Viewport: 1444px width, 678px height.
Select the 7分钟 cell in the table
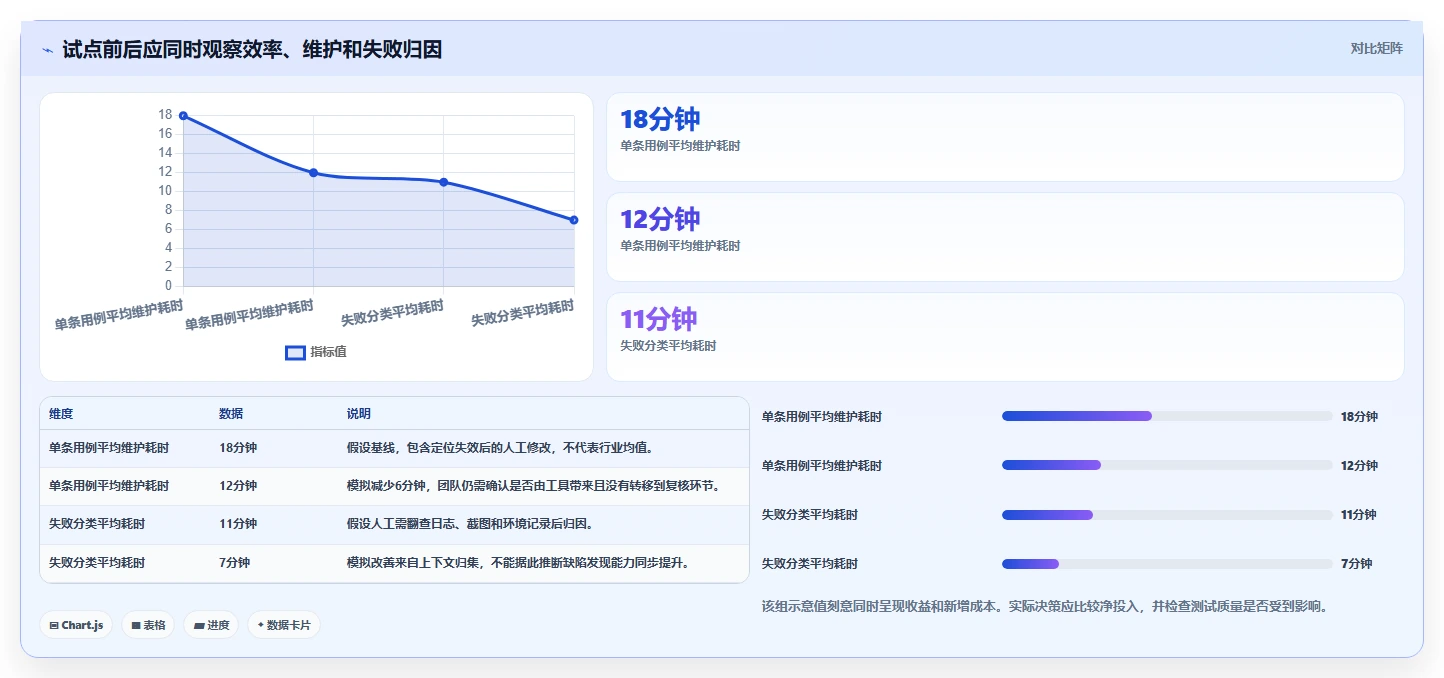tap(235, 563)
